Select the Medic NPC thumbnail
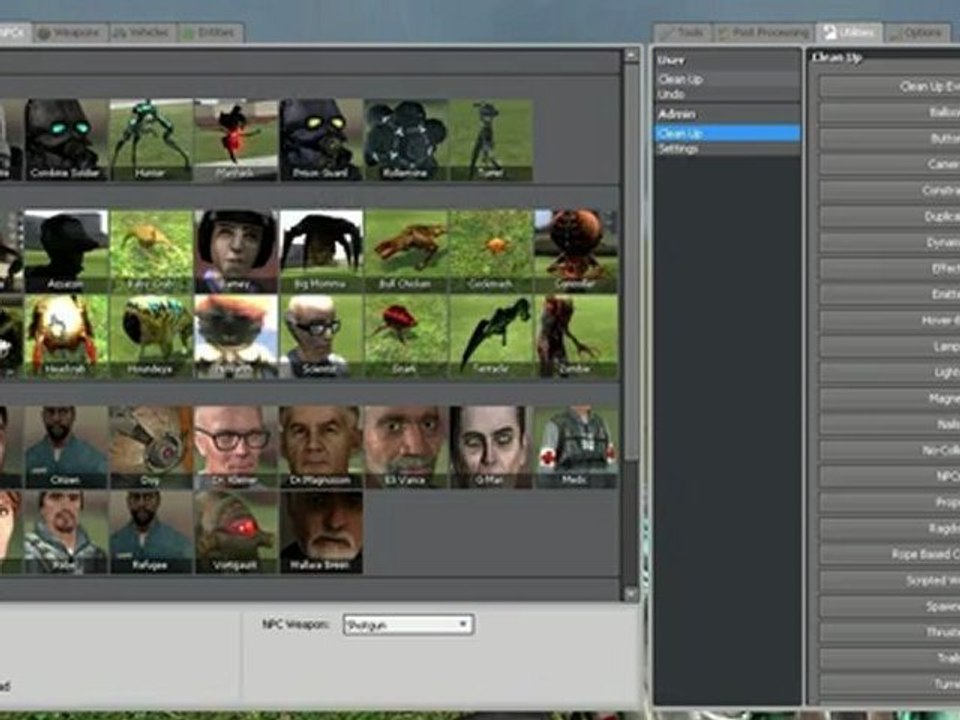 point(576,447)
